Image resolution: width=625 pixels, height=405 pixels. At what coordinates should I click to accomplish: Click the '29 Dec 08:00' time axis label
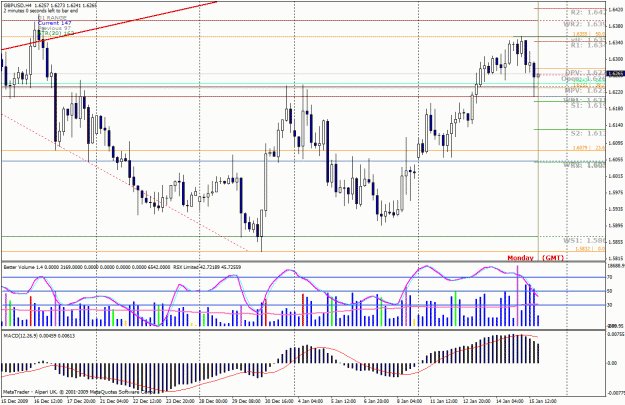[x=246, y=401]
